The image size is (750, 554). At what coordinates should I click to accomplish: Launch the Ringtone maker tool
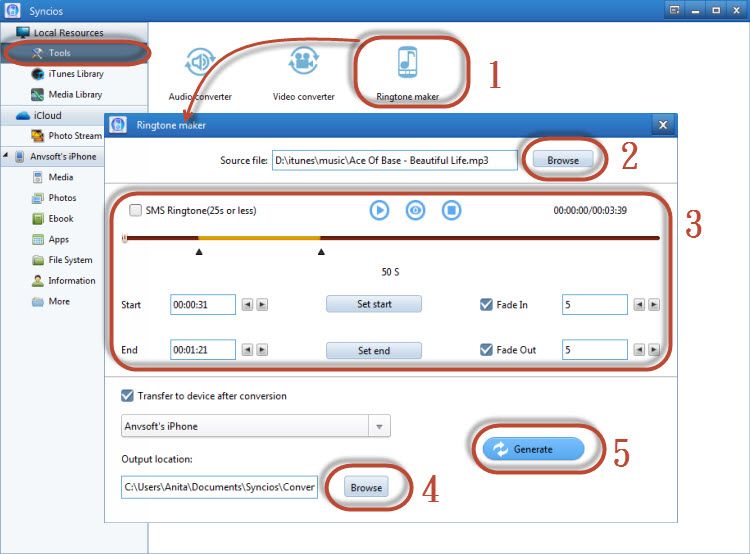point(408,74)
